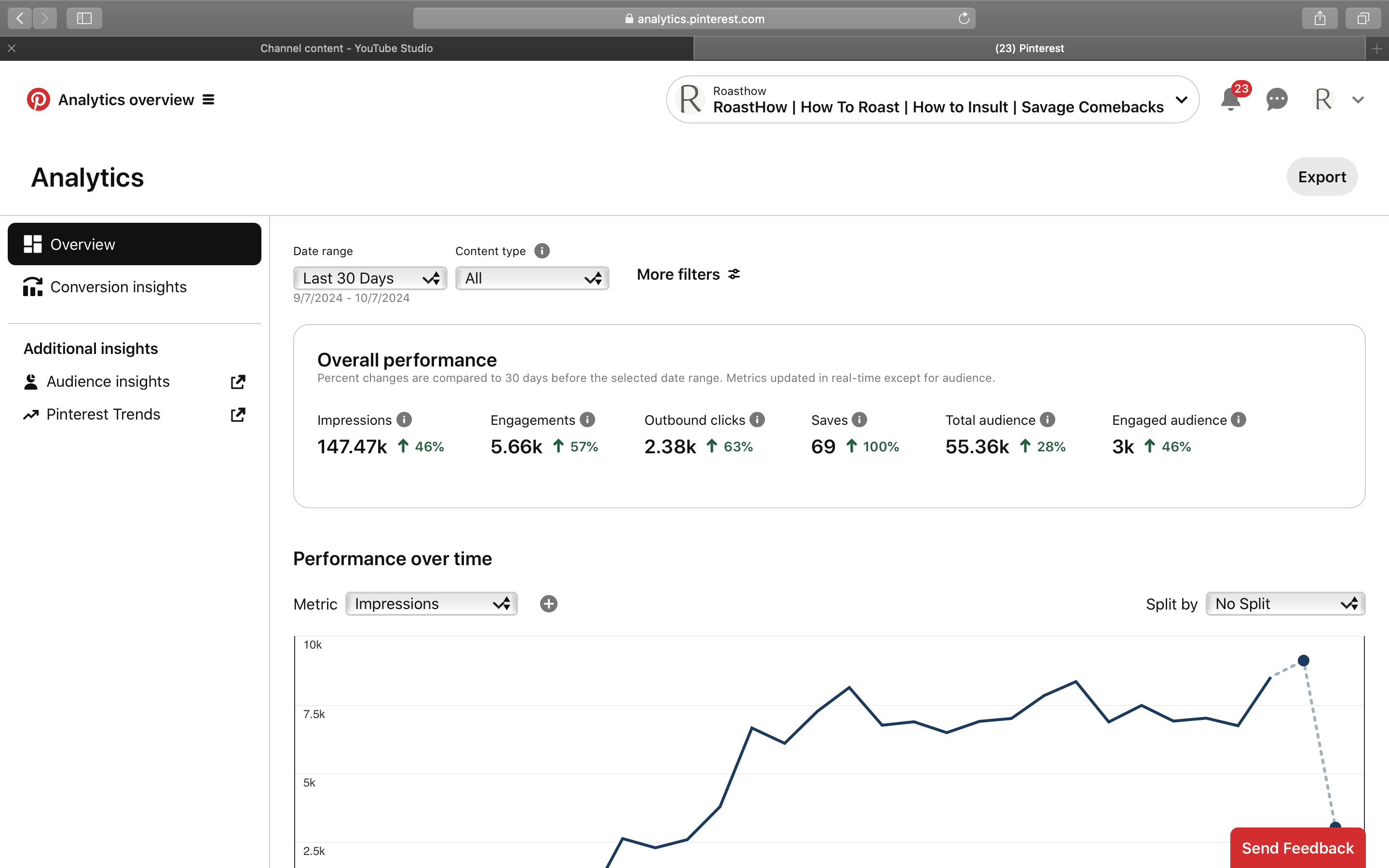The height and width of the screenshot is (868, 1389).
Task: Click the browser share icon
Action: pos(1320,18)
